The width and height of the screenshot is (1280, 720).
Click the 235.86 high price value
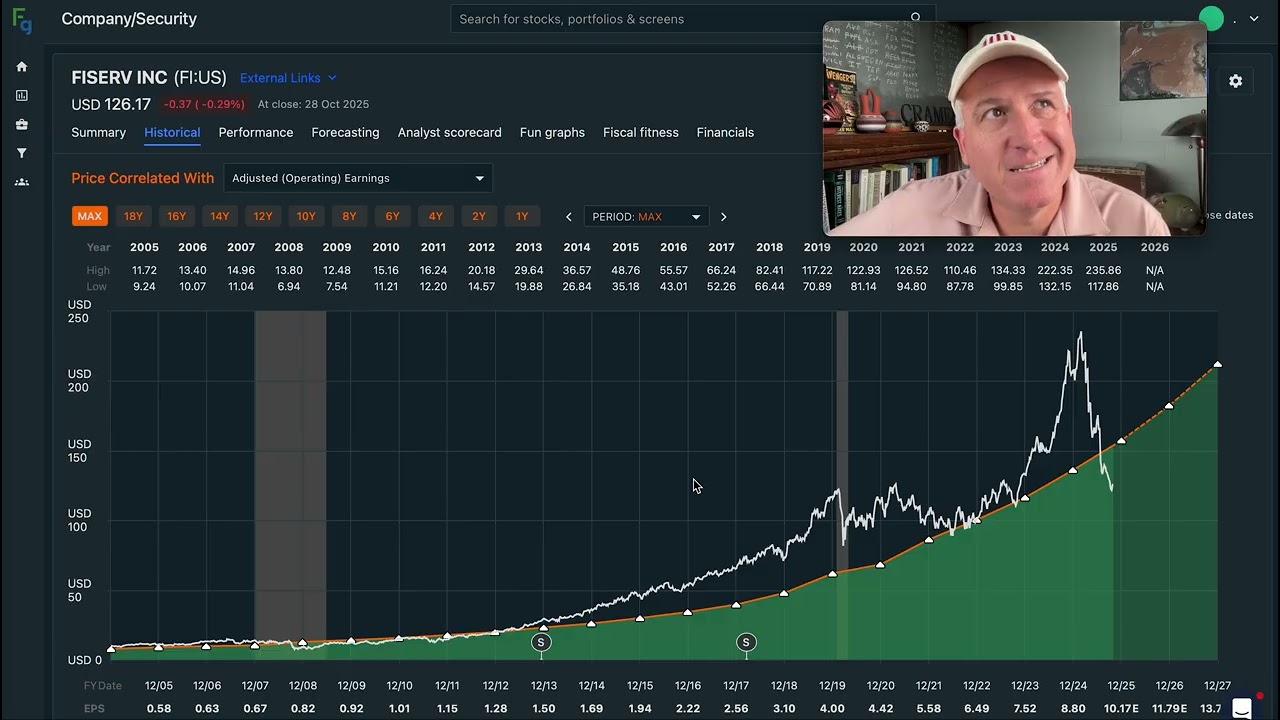click(x=1103, y=270)
